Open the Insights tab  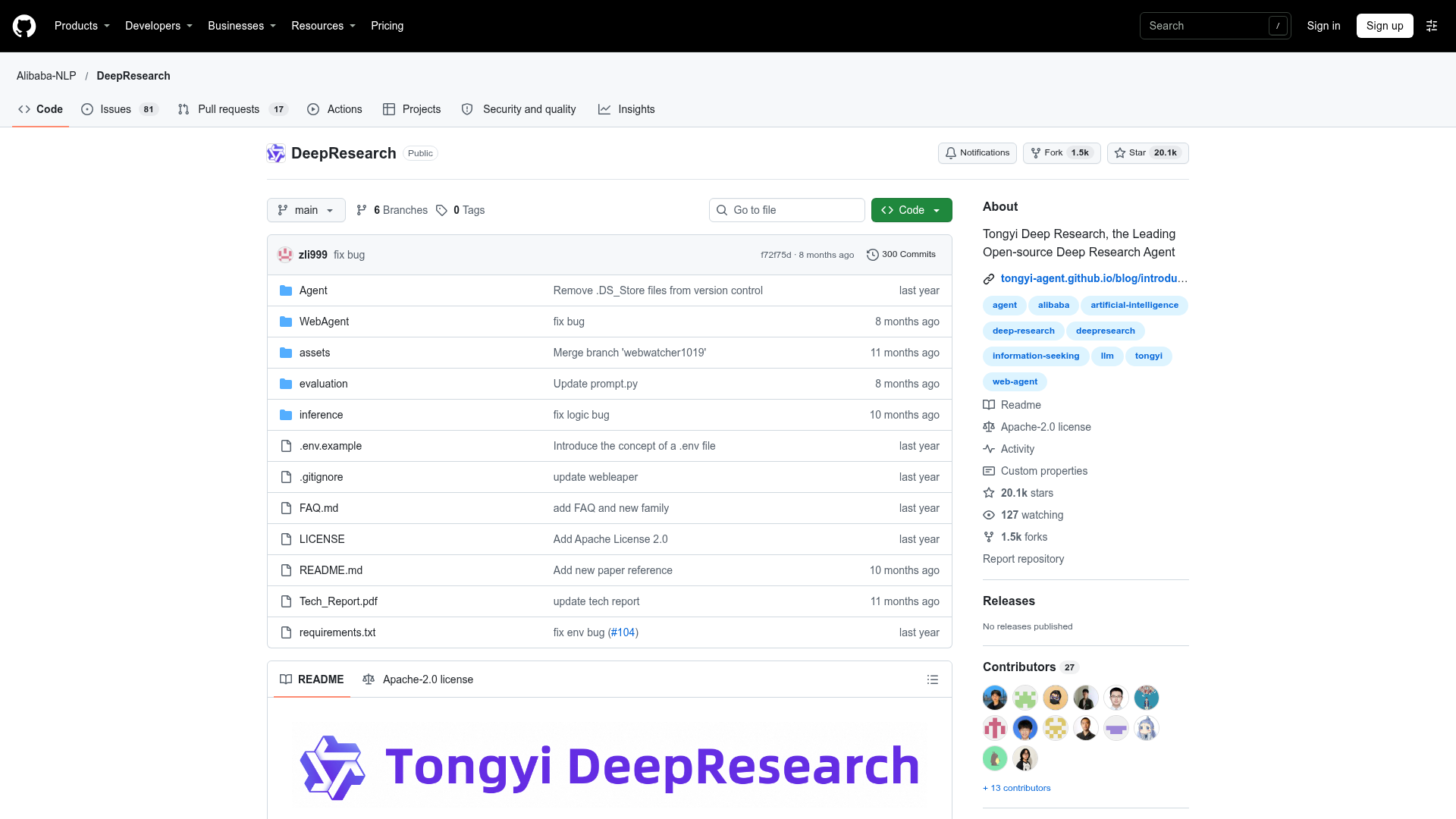(626, 109)
